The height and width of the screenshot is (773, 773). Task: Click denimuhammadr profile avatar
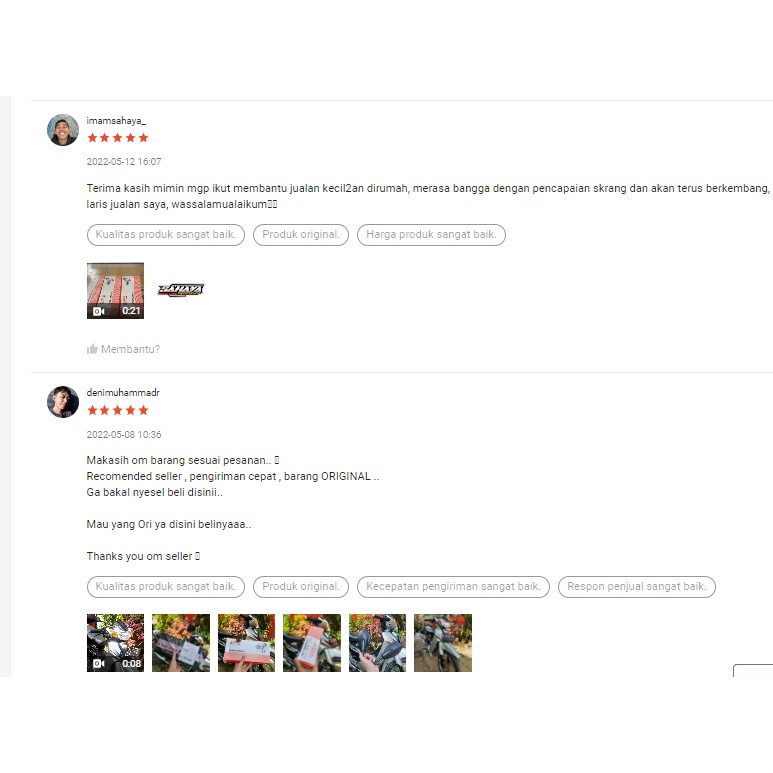tap(63, 402)
